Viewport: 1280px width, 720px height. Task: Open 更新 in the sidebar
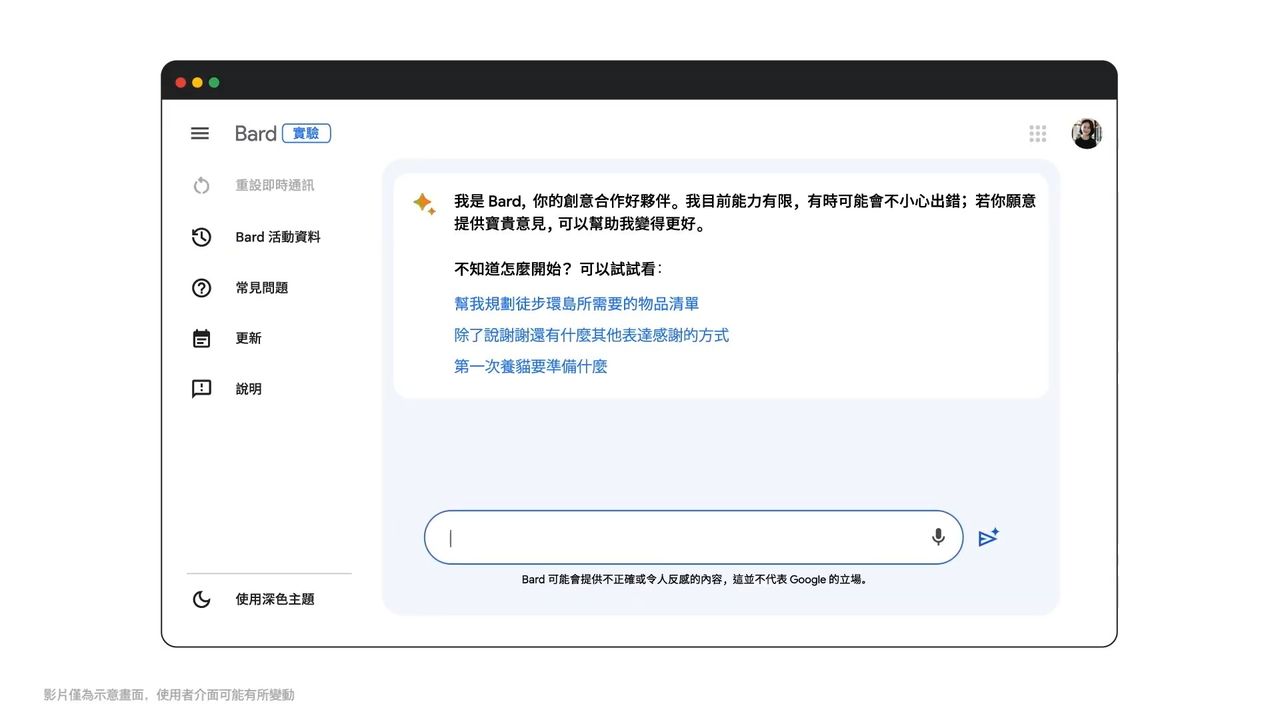click(248, 338)
